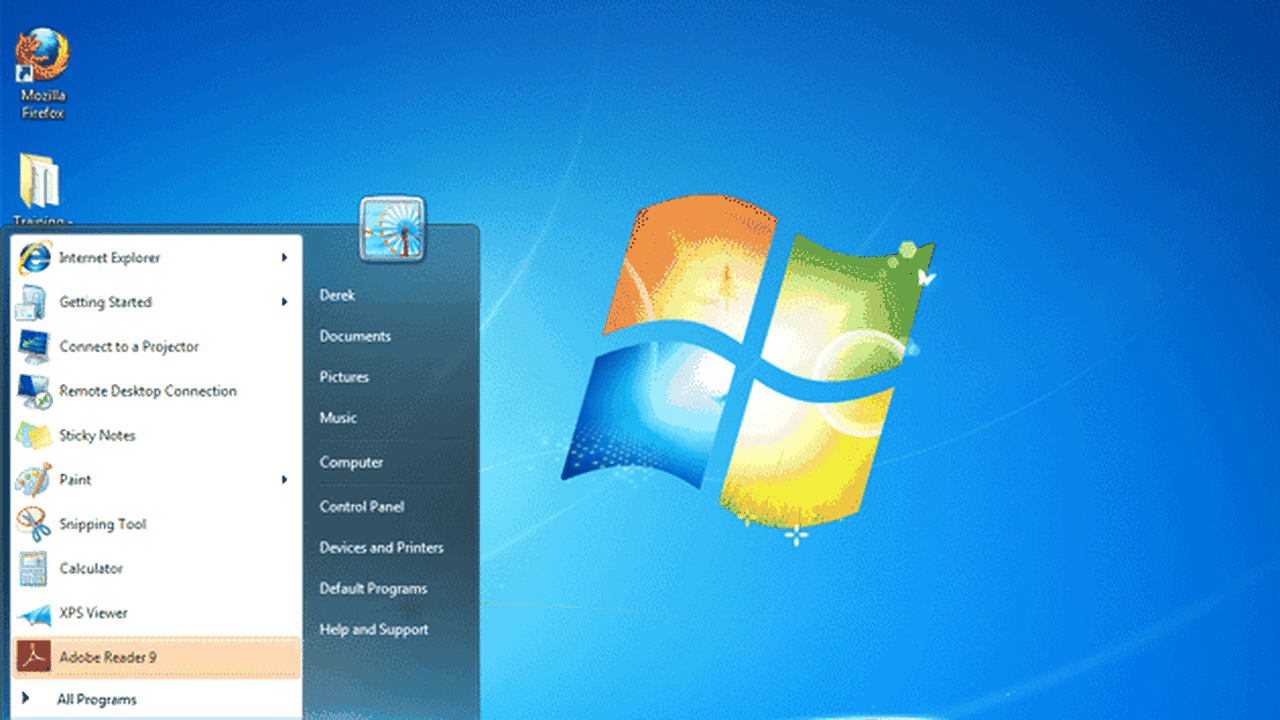Expand the Internet Explorer submenu arrow
The height and width of the screenshot is (720, 1280).
pyautogui.click(x=284, y=257)
